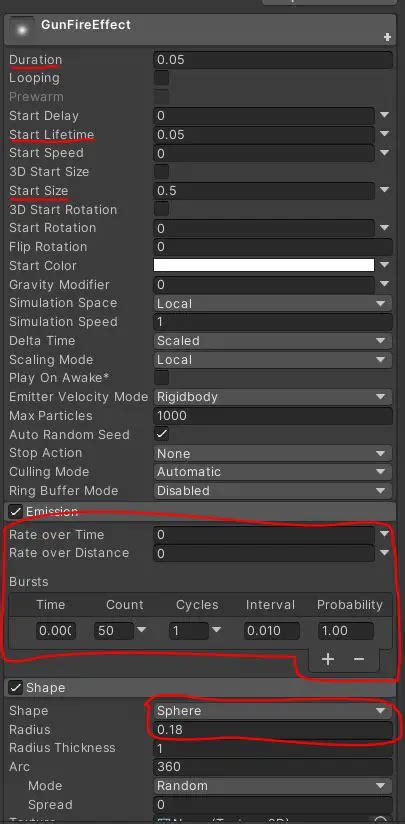This screenshot has height=824, width=405.
Task: Disable the Emission module checkbox
Action: [x=16, y=511]
